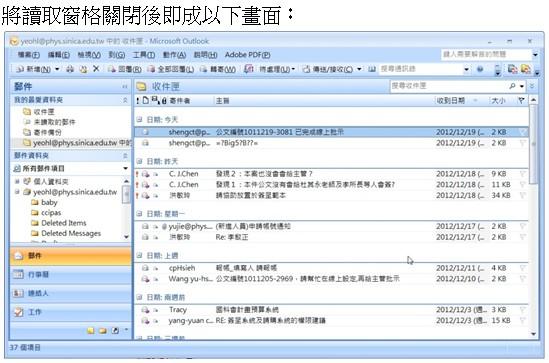The width and height of the screenshot is (549, 363).
Task: Click the Print icon in the toolbar
Action: tap(70, 69)
